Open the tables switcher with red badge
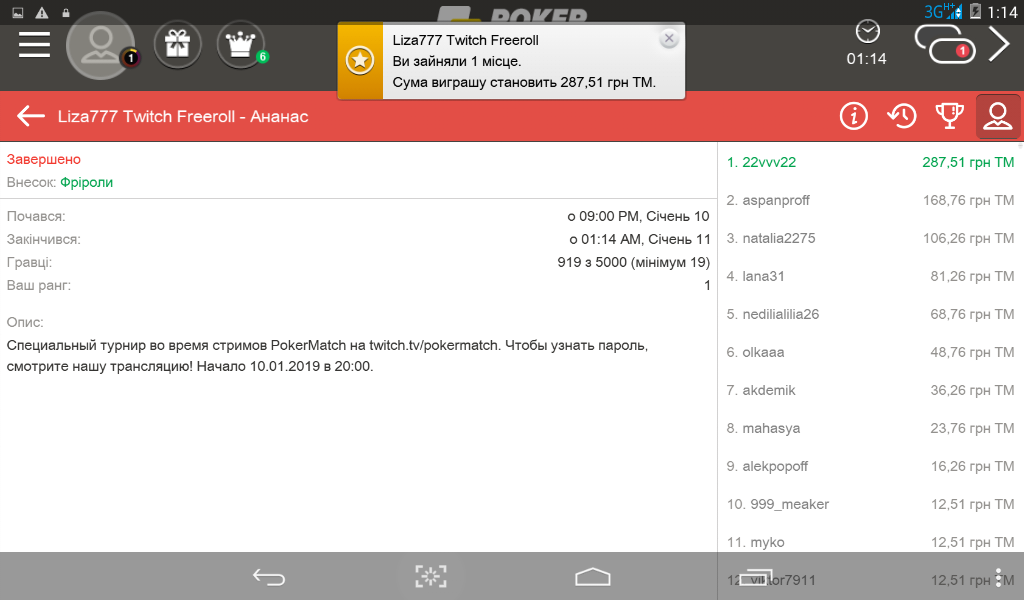1024x600 pixels. coord(945,44)
